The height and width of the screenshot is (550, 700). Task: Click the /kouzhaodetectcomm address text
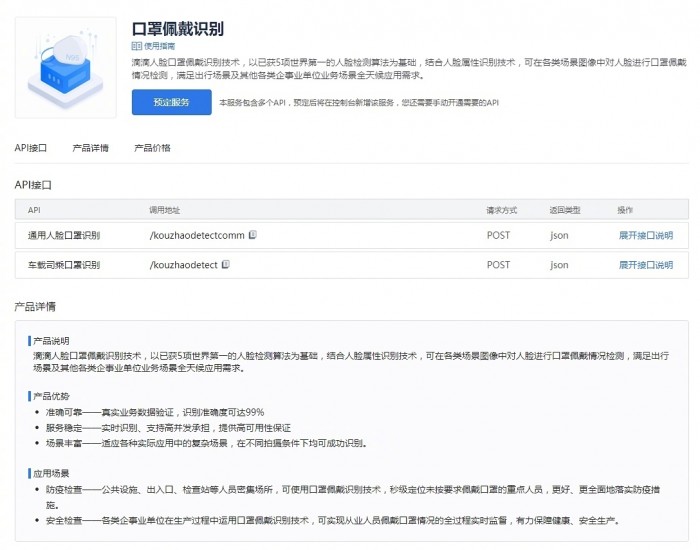pos(197,236)
